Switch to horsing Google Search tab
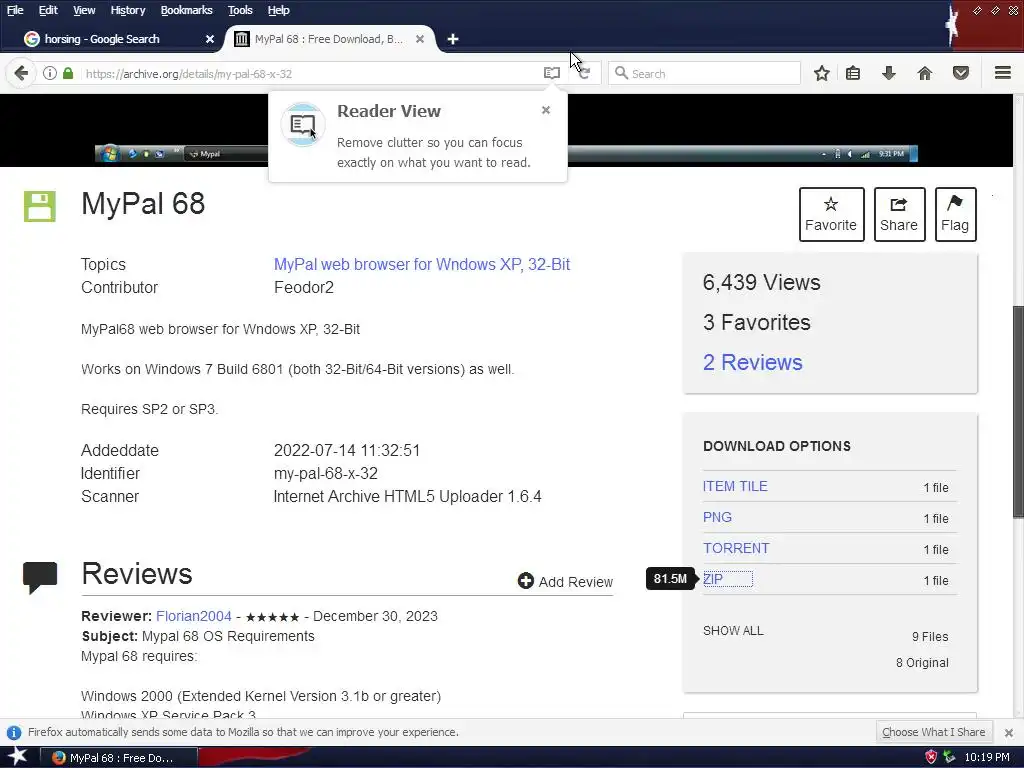The height and width of the screenshot is (768, 1024). pyautogui.click(x=118, y=39)
